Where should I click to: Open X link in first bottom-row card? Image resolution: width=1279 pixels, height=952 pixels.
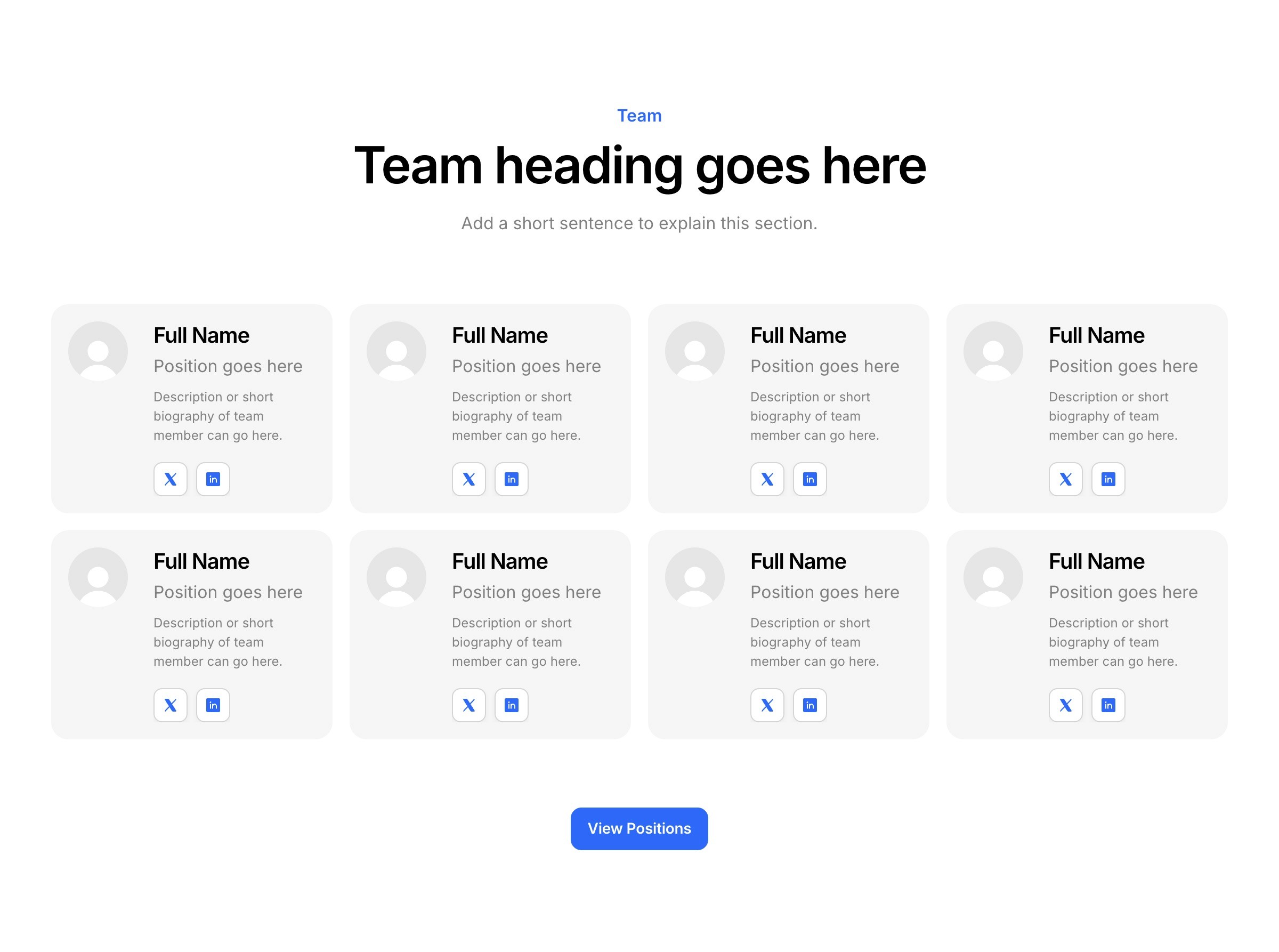coord(171,705)
